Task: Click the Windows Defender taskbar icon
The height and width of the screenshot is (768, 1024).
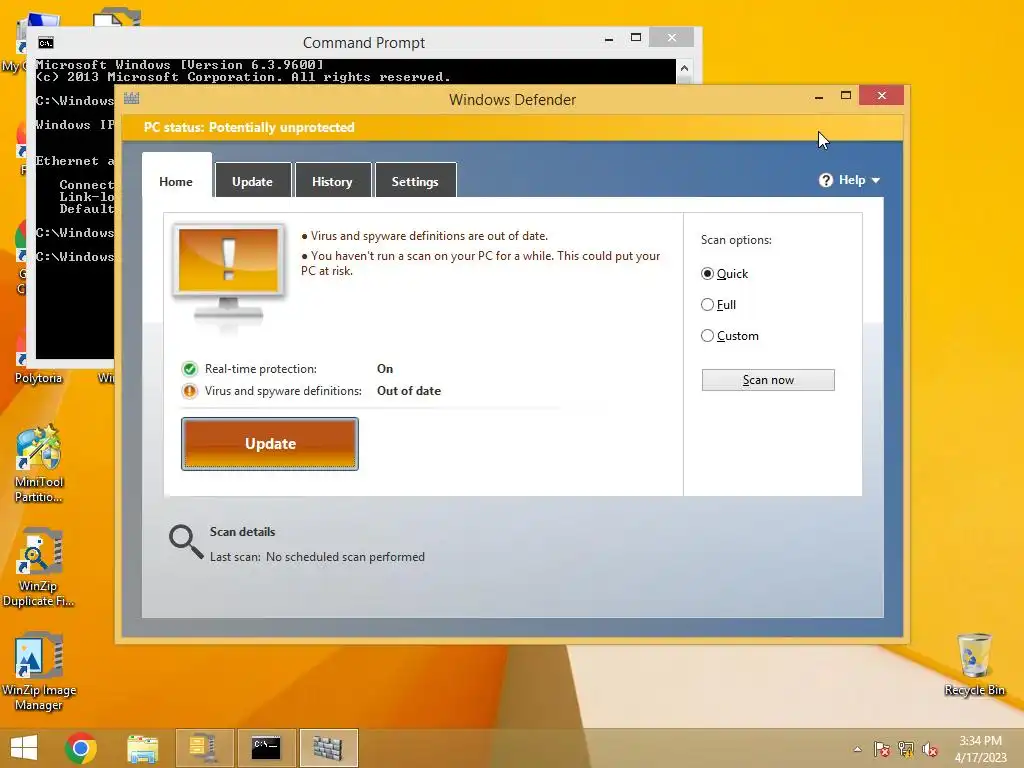Action: coord(328,748)
